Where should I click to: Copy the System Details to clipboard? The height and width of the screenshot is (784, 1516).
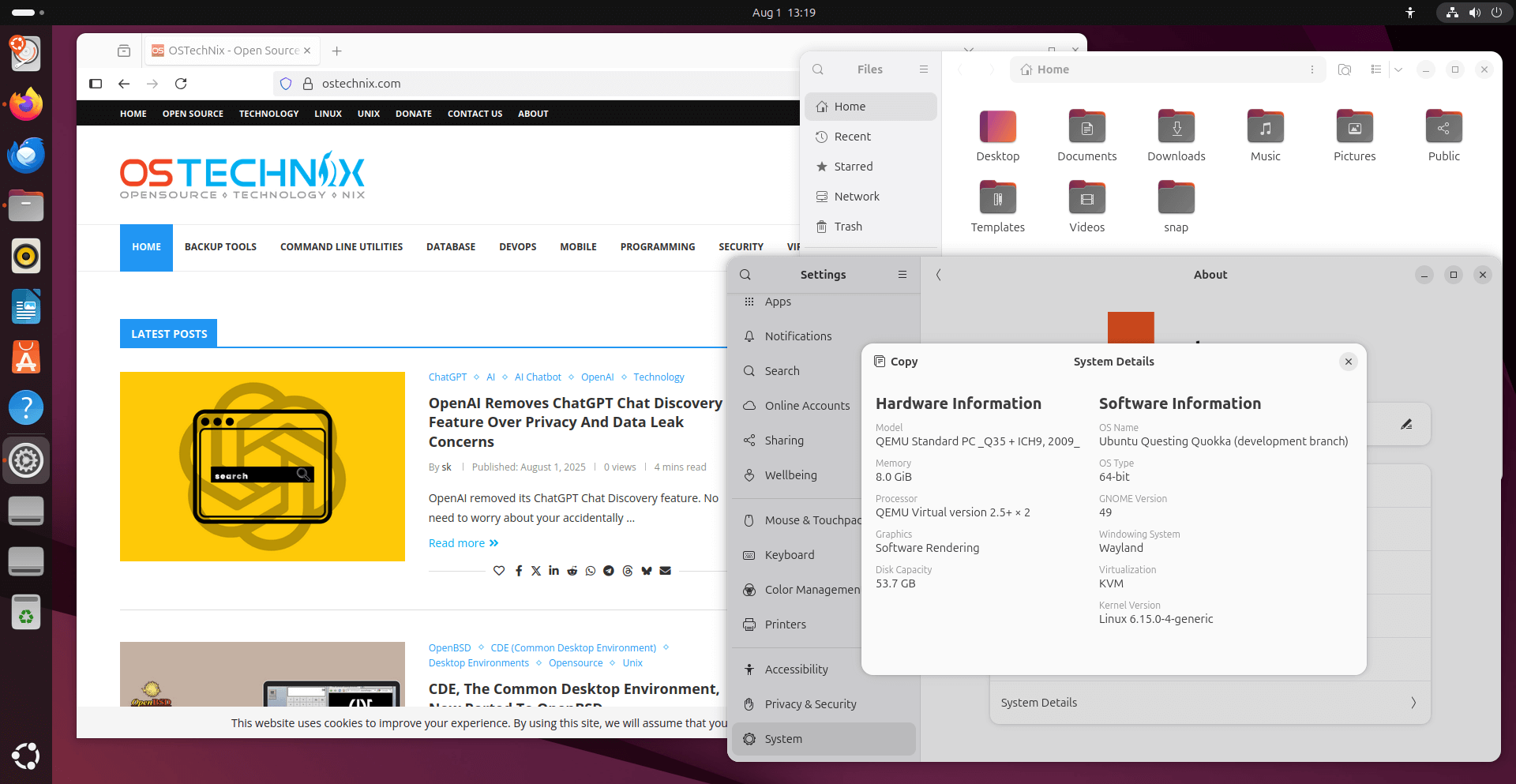tap(895, 361)
